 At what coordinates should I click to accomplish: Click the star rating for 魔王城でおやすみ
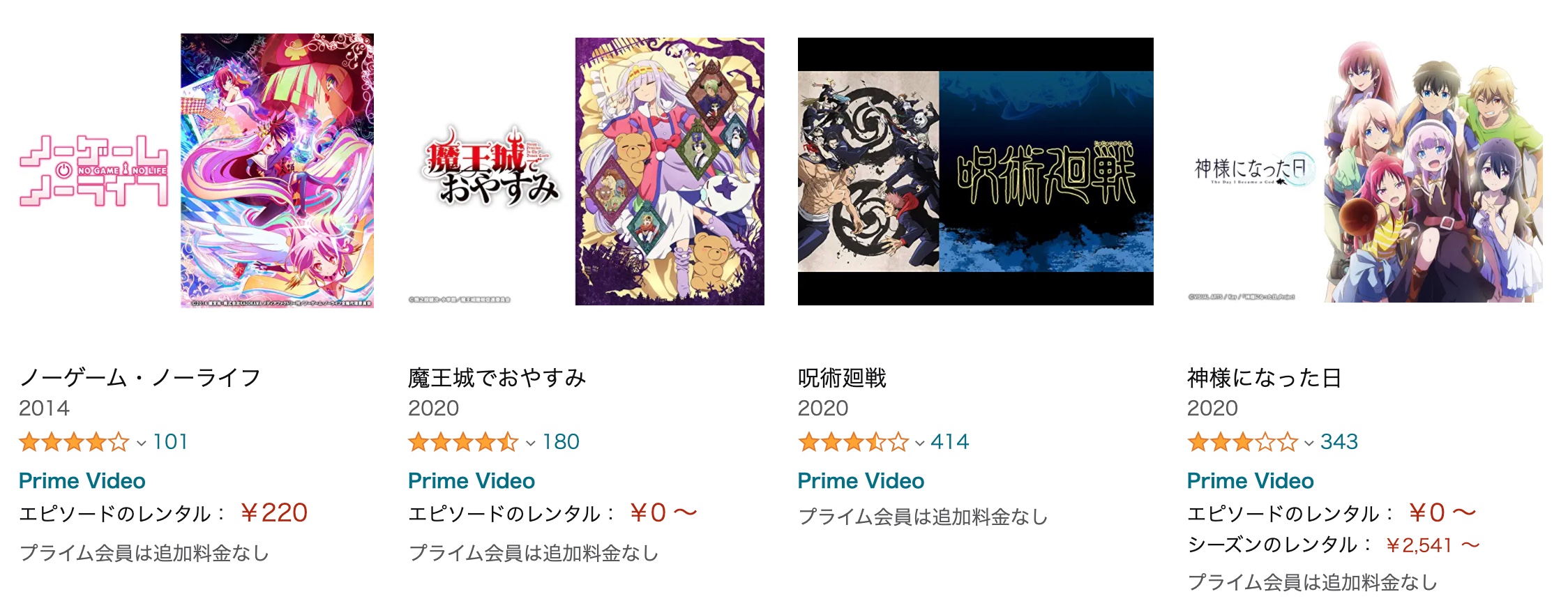pyautogui.click(x=463, y=442)
